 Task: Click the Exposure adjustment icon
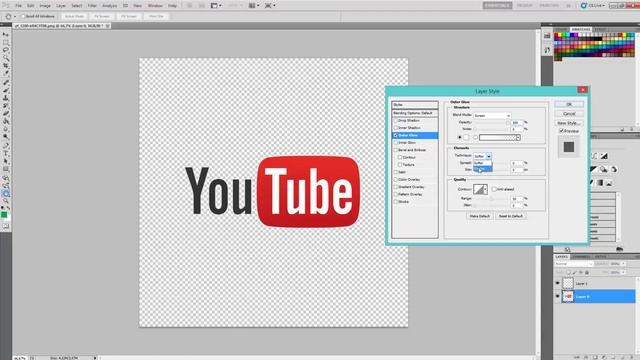point(604,156)
